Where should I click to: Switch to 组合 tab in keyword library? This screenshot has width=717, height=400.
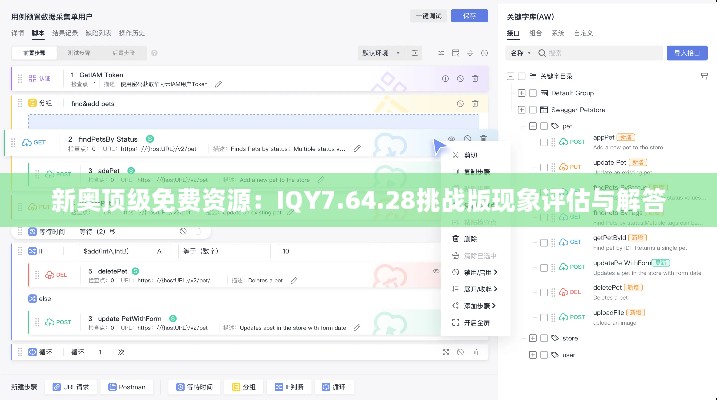535,33
